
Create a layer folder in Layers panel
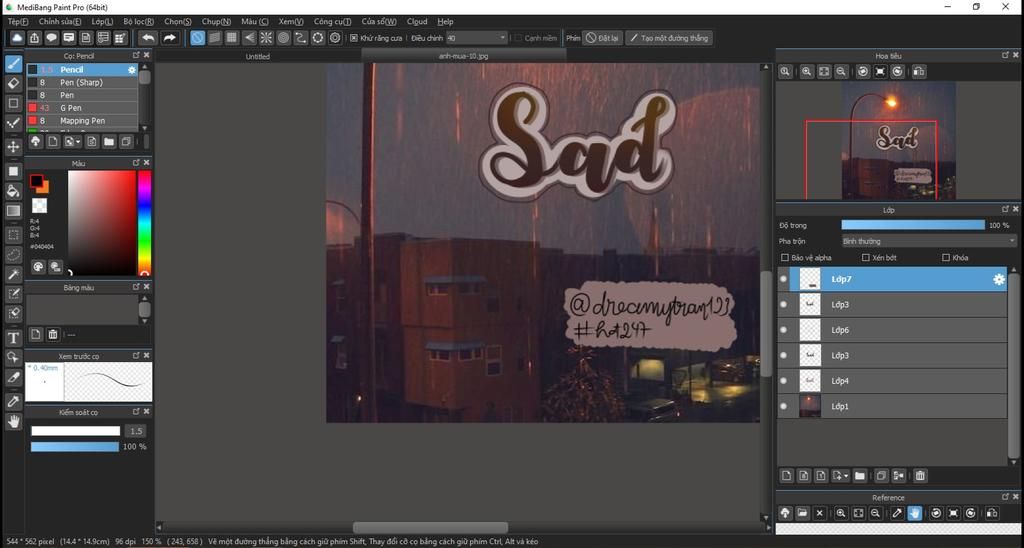pos(859,475)
